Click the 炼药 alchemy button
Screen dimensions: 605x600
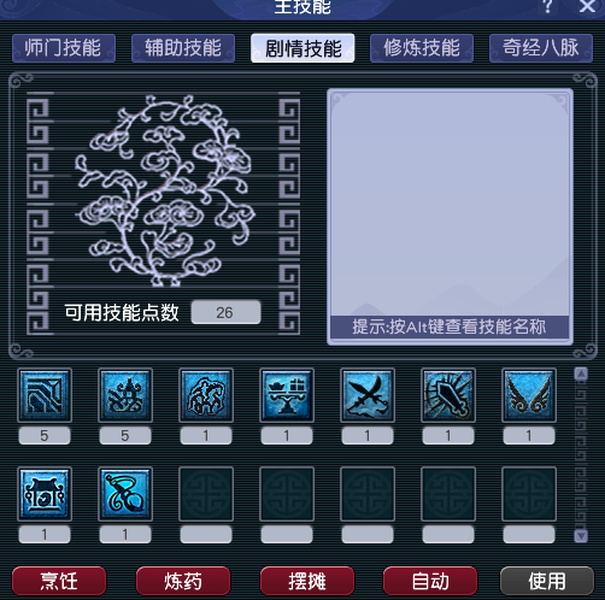tap(183, 581)
